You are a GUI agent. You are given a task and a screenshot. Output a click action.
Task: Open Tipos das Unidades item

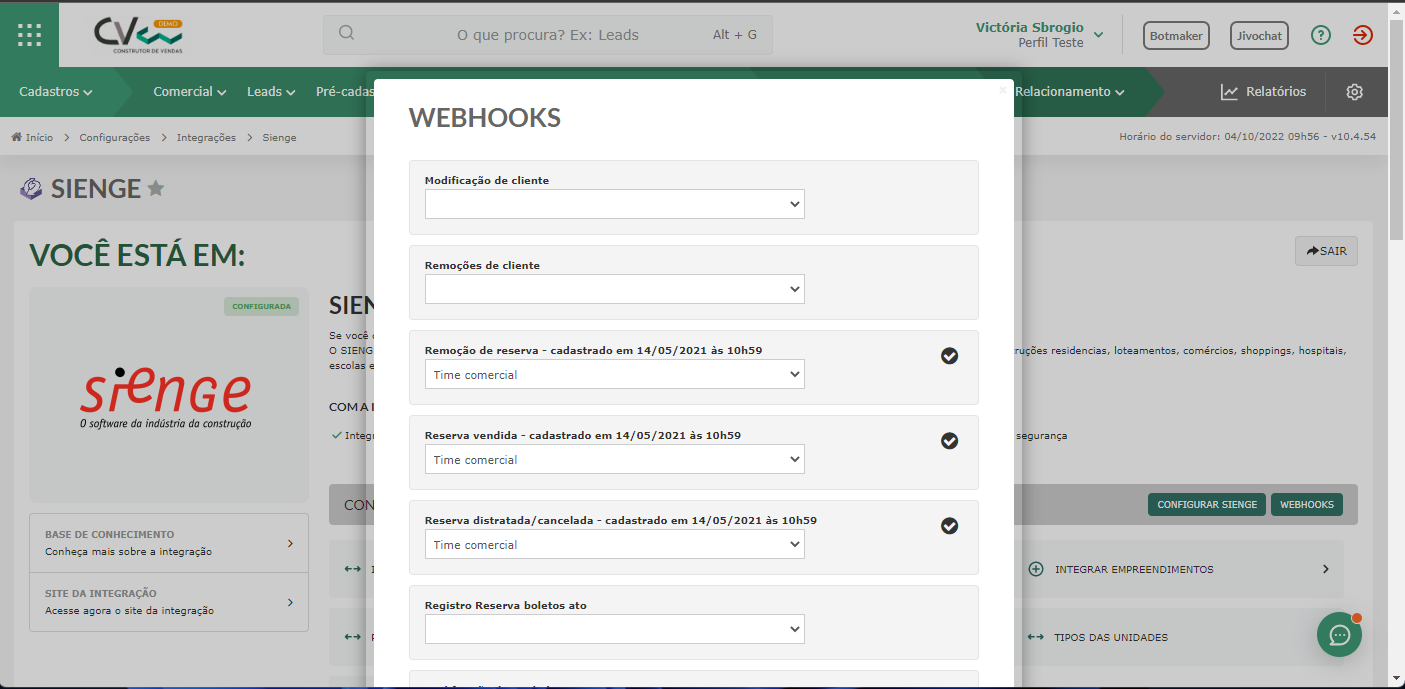click(x=1180, y=637)
